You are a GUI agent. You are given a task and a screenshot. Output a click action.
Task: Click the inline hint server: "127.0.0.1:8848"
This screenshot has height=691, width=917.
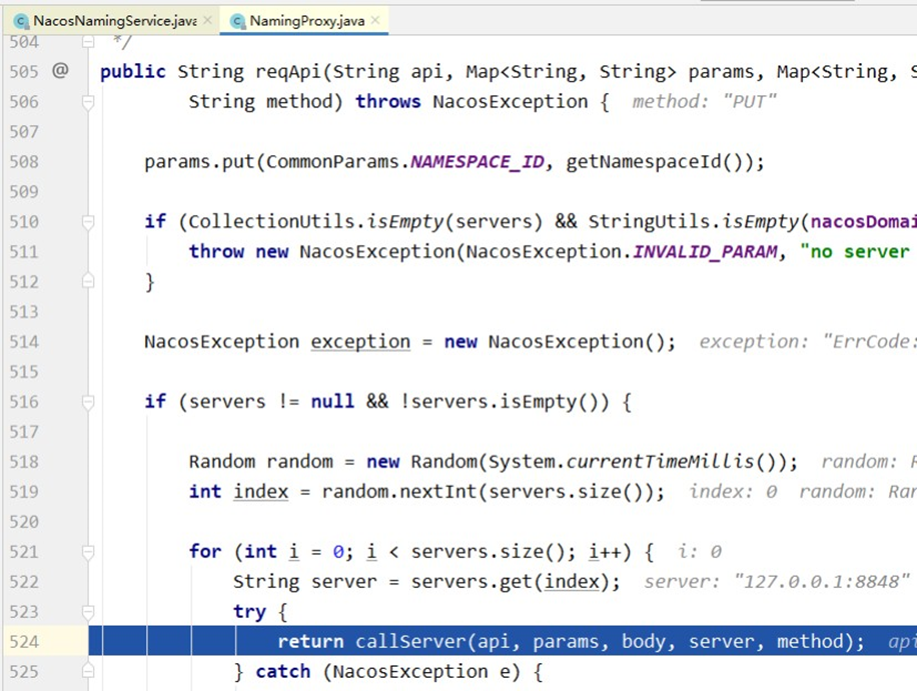click(777, 582)
